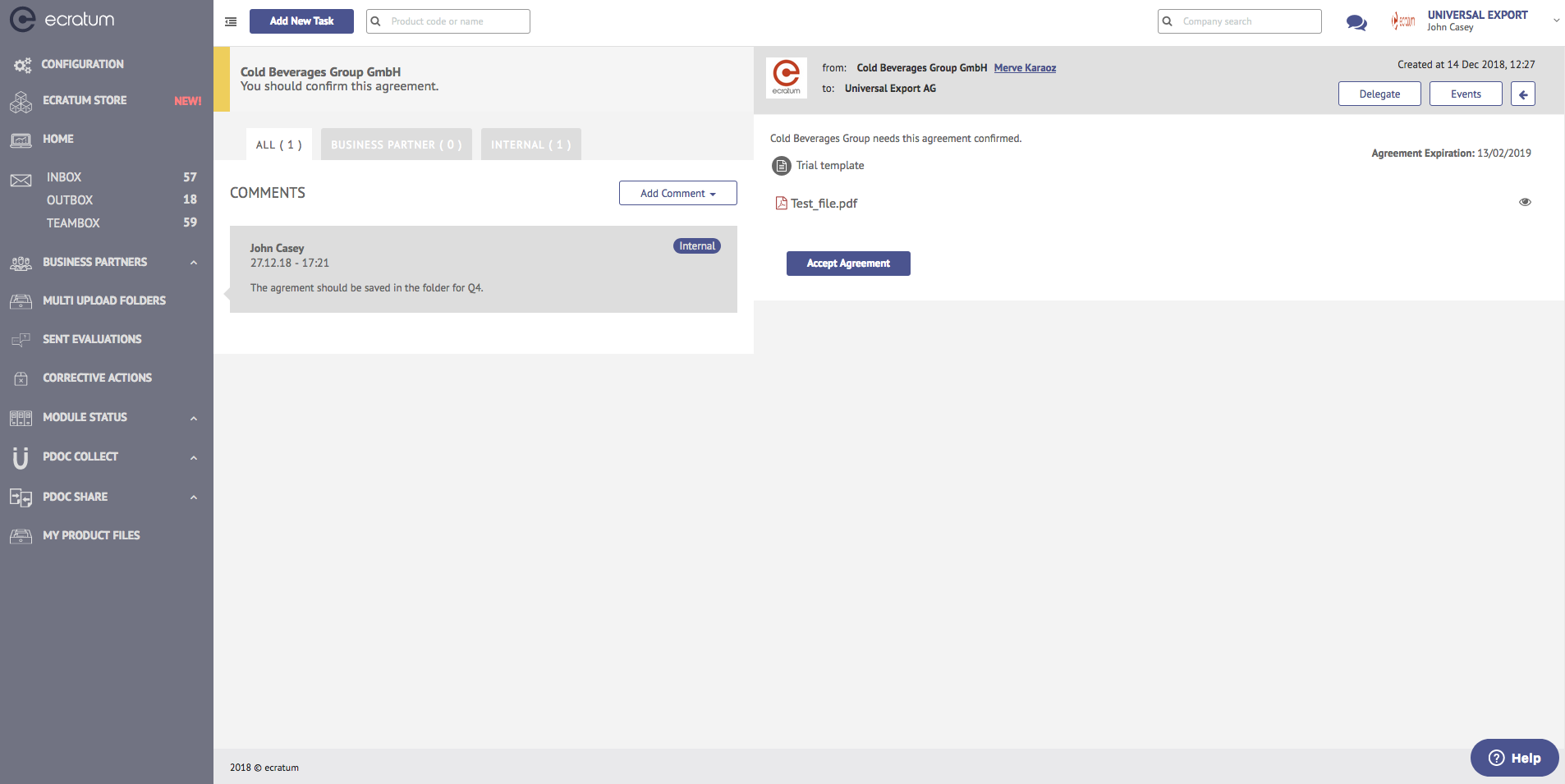1565x784 pixels.
Task: Click the Add New Task button
Action: 301,21
